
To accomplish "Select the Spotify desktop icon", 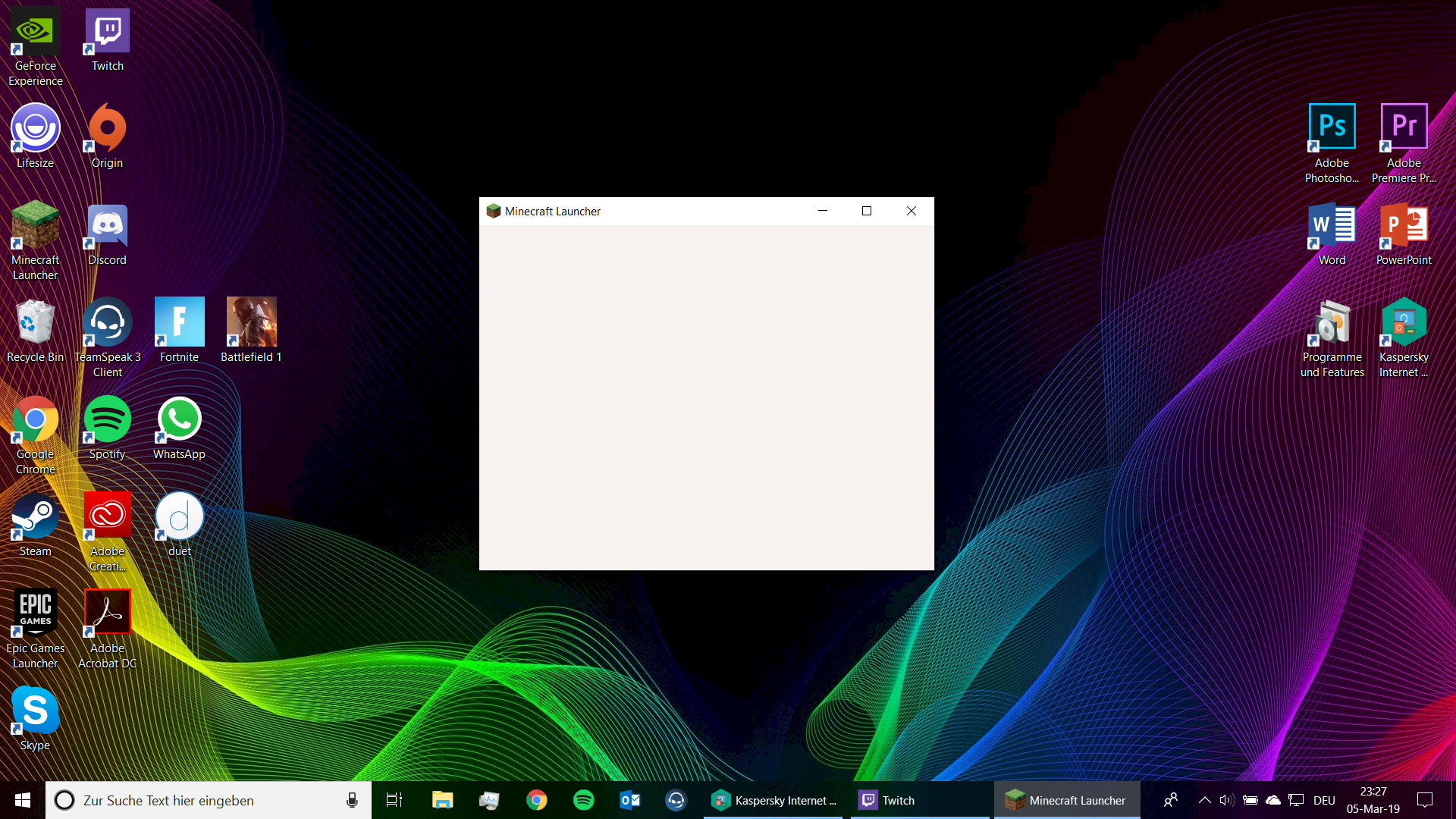I will [x=107, y=428].
